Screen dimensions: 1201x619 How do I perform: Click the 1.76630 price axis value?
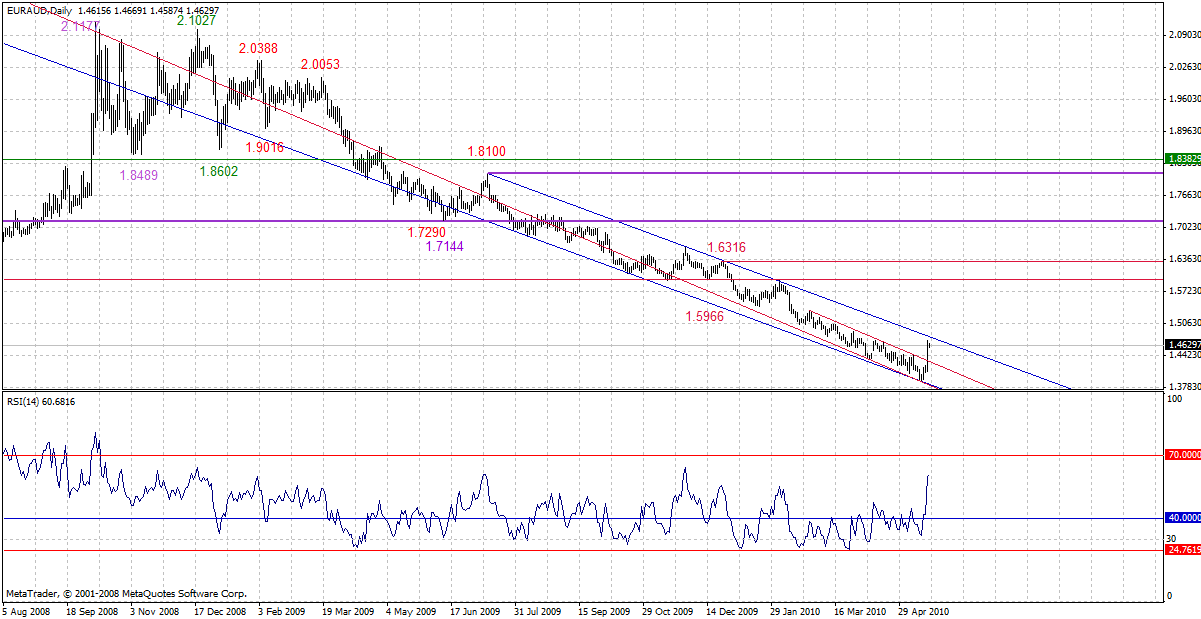pos(1184,195)
